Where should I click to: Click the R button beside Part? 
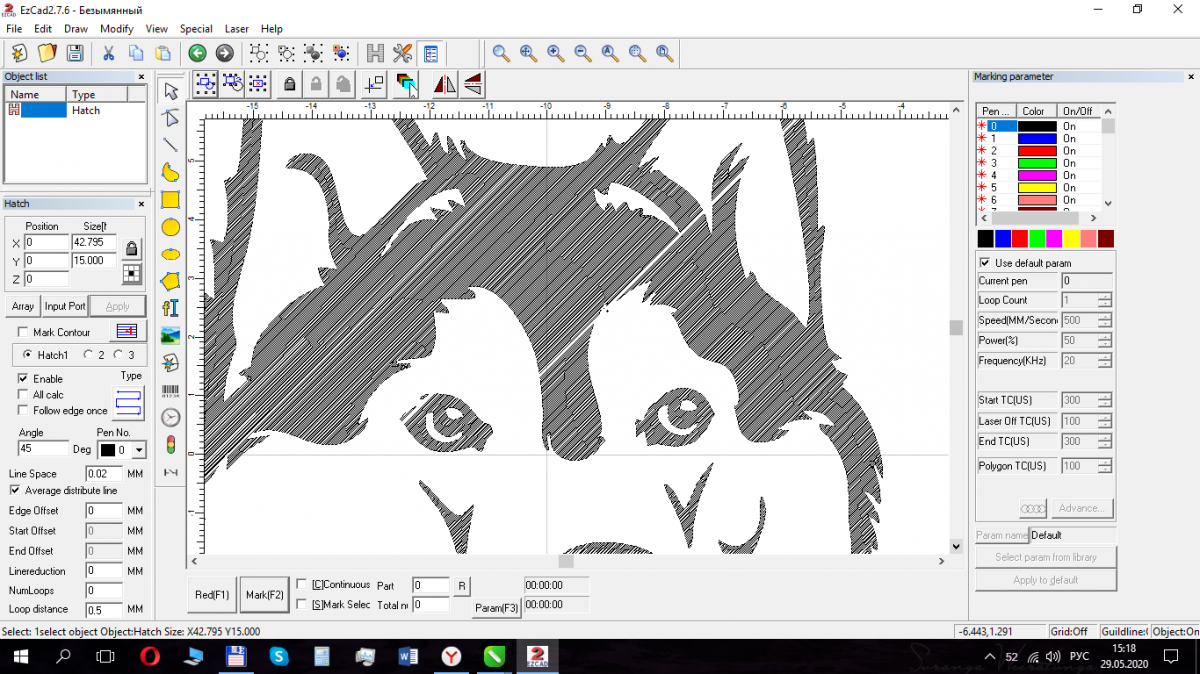[x=462, y=585]
